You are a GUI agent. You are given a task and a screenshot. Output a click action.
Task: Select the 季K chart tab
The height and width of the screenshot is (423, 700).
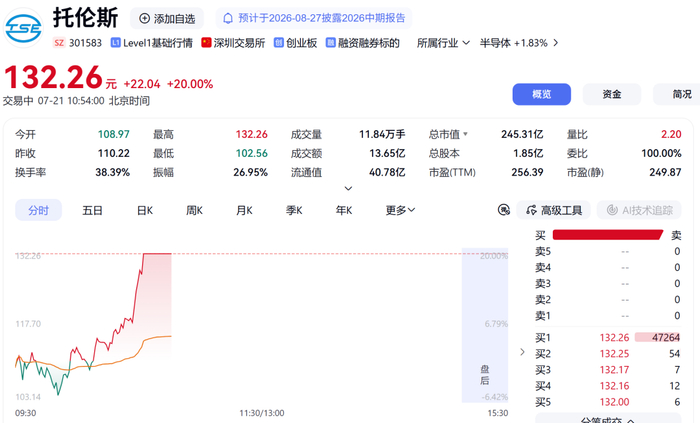point(294,210)
